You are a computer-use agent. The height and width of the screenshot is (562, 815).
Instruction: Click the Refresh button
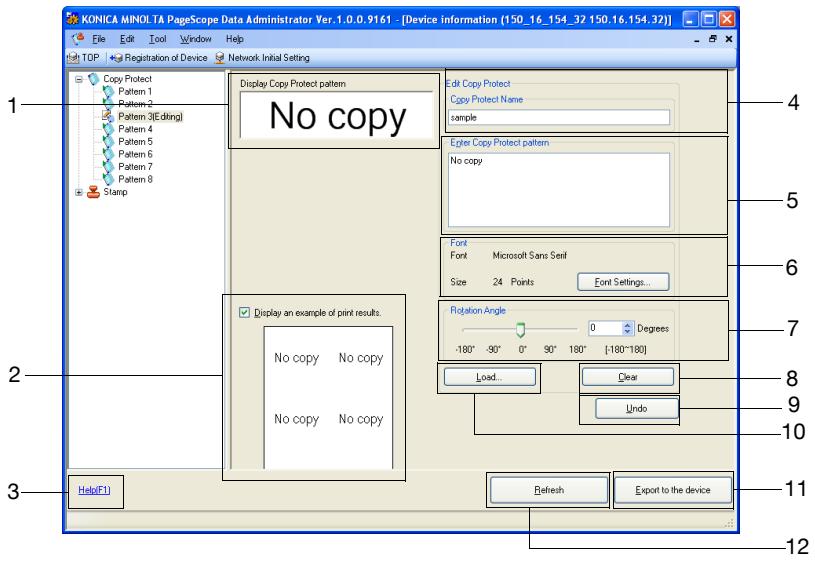point(549,490)
